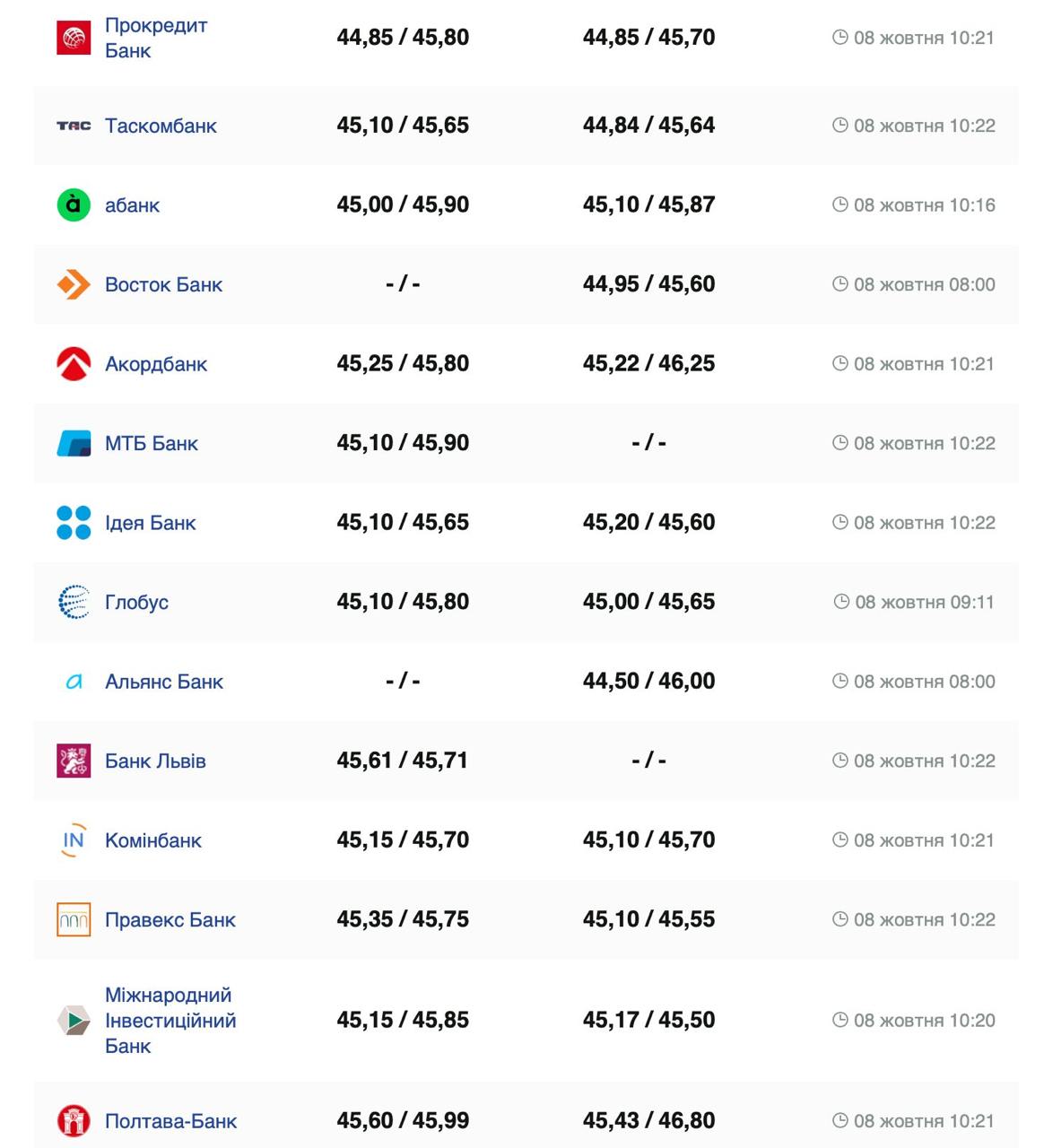
Task: Click the clock icon in Глобус row
Action: (841, 602)
